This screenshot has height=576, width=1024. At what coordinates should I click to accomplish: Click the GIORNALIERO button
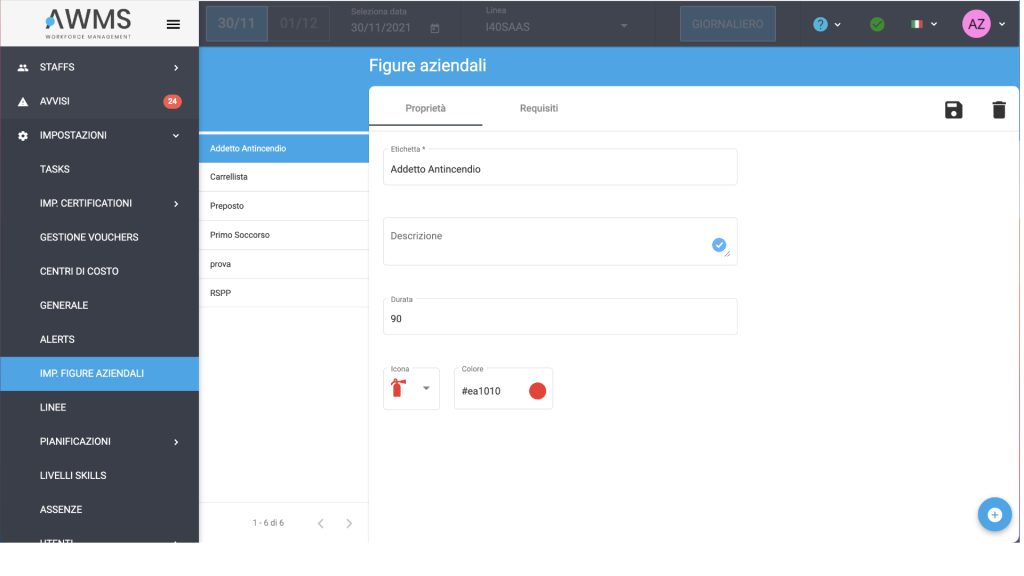point(728,24)
